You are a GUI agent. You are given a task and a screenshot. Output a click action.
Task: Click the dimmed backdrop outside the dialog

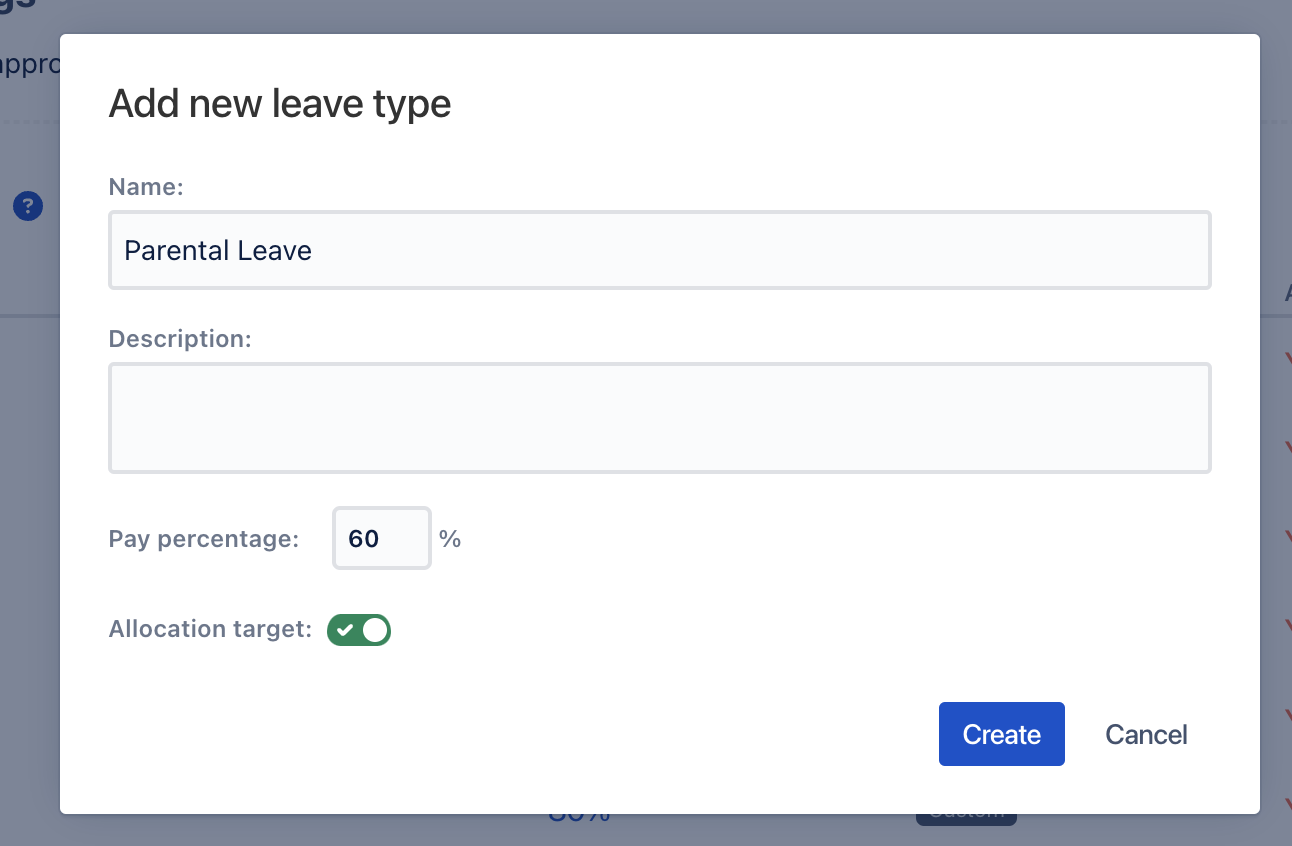(x=30, y=500)
